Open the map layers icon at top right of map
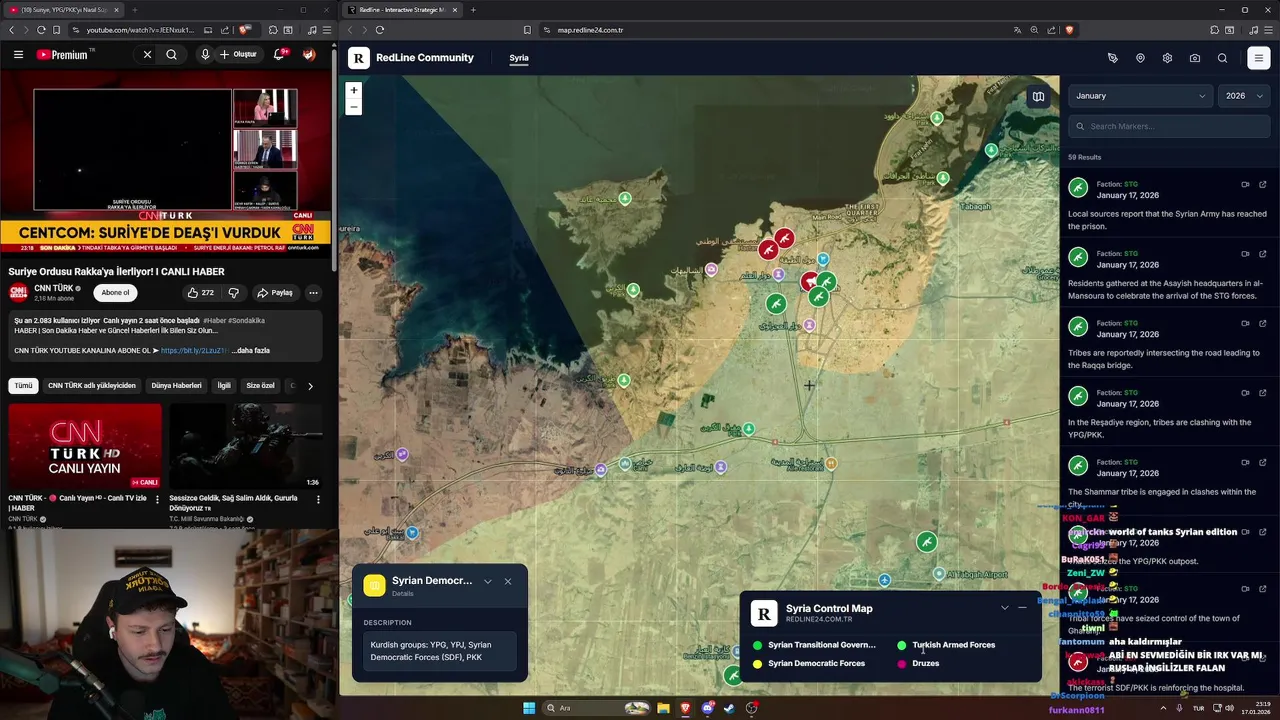 click(1038, 97)
